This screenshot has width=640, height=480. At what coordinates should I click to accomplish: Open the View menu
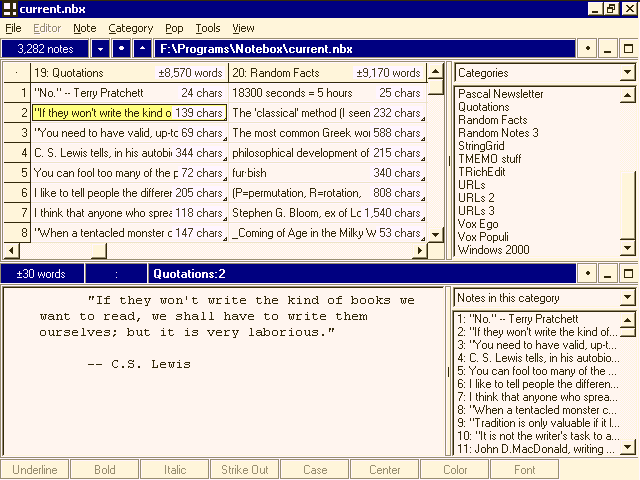point(243,28)
